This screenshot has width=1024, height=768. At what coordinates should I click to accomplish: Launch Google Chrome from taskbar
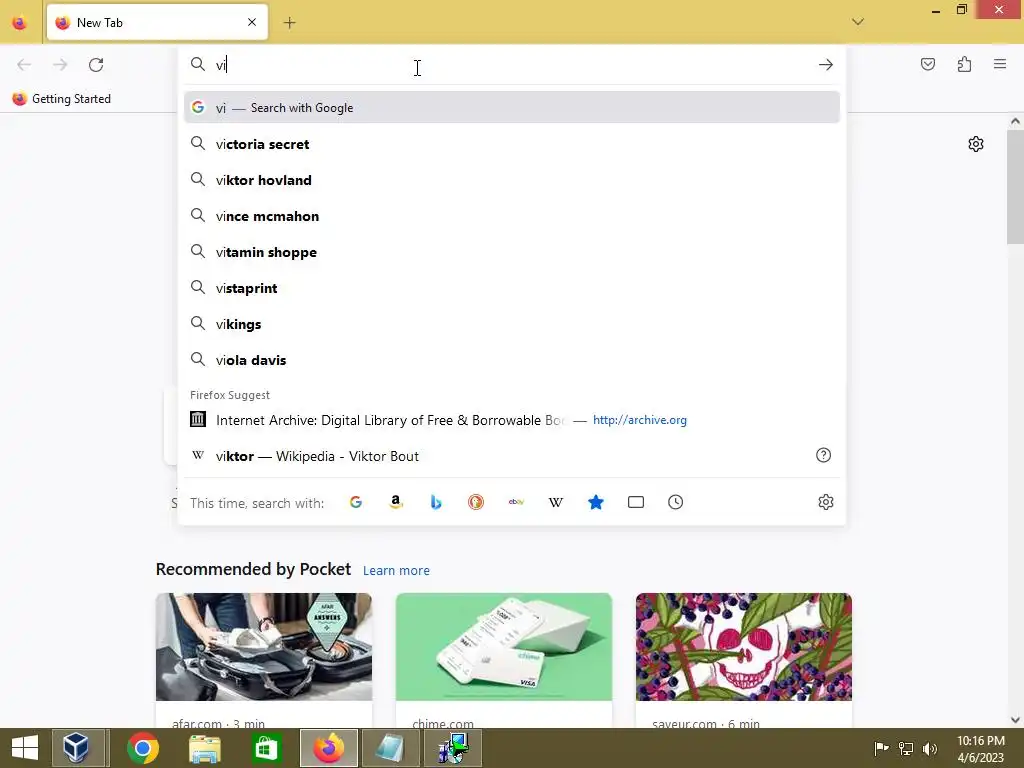(x=143, y=748)
